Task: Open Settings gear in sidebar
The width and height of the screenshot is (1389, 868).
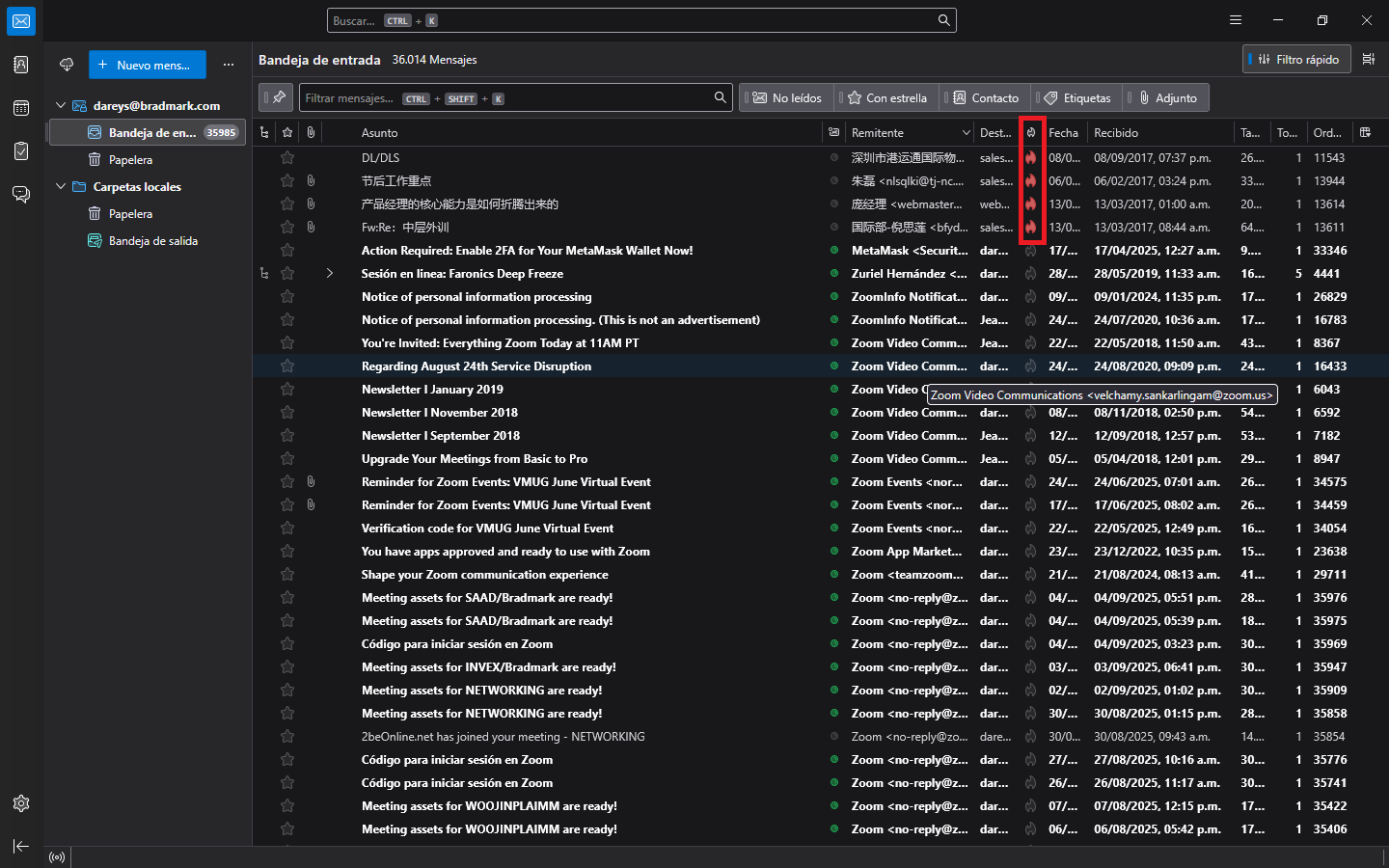Action: [21, 803]
